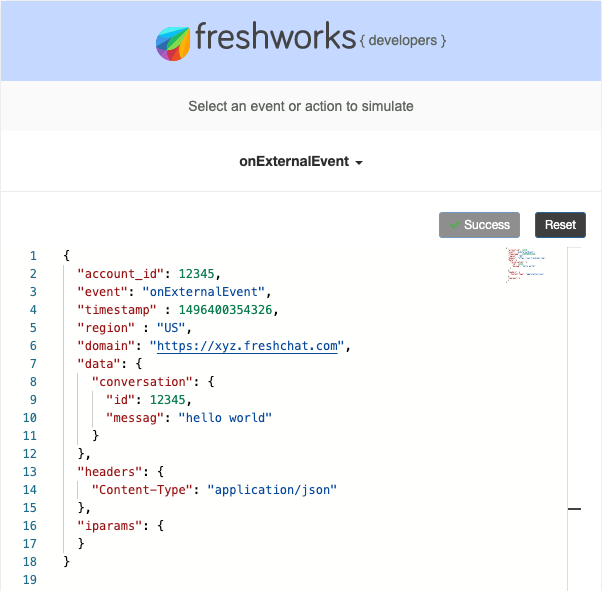Image resolution: width=602 pixels, height=591 pixels.
Task: Click the "onExternalEvent" string value on line 3
Action: coord(203,292)
